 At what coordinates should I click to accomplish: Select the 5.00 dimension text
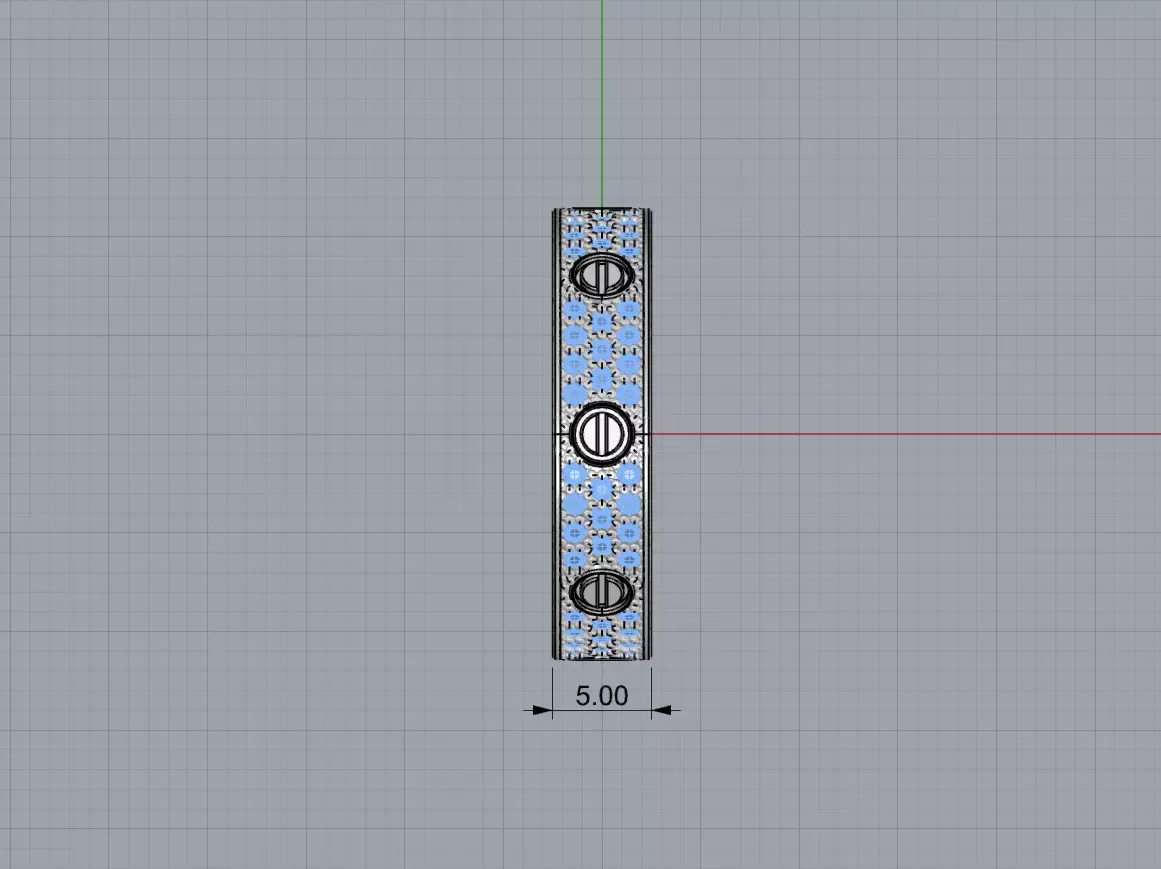(601, 696)
